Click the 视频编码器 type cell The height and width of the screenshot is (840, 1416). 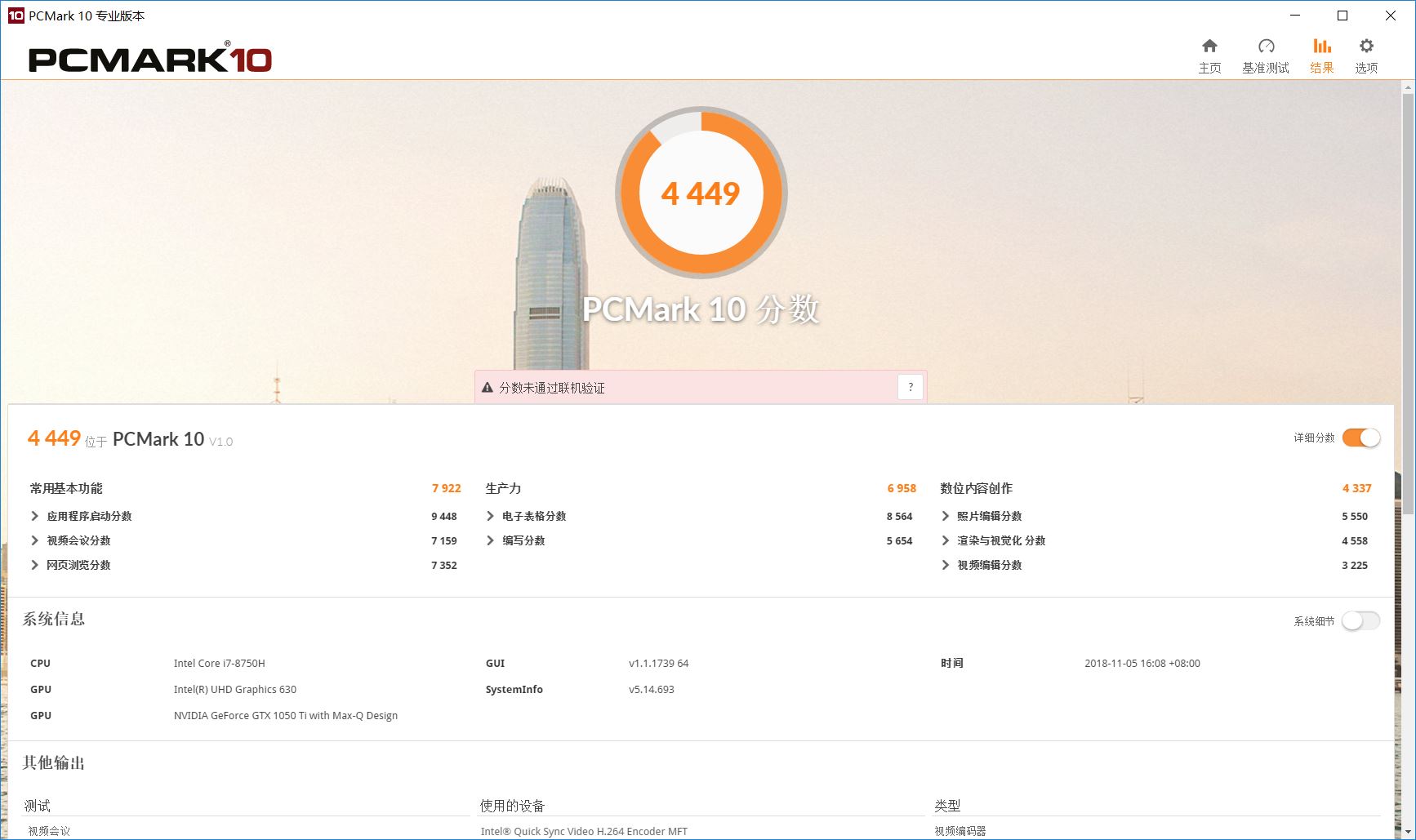point(960,831)
